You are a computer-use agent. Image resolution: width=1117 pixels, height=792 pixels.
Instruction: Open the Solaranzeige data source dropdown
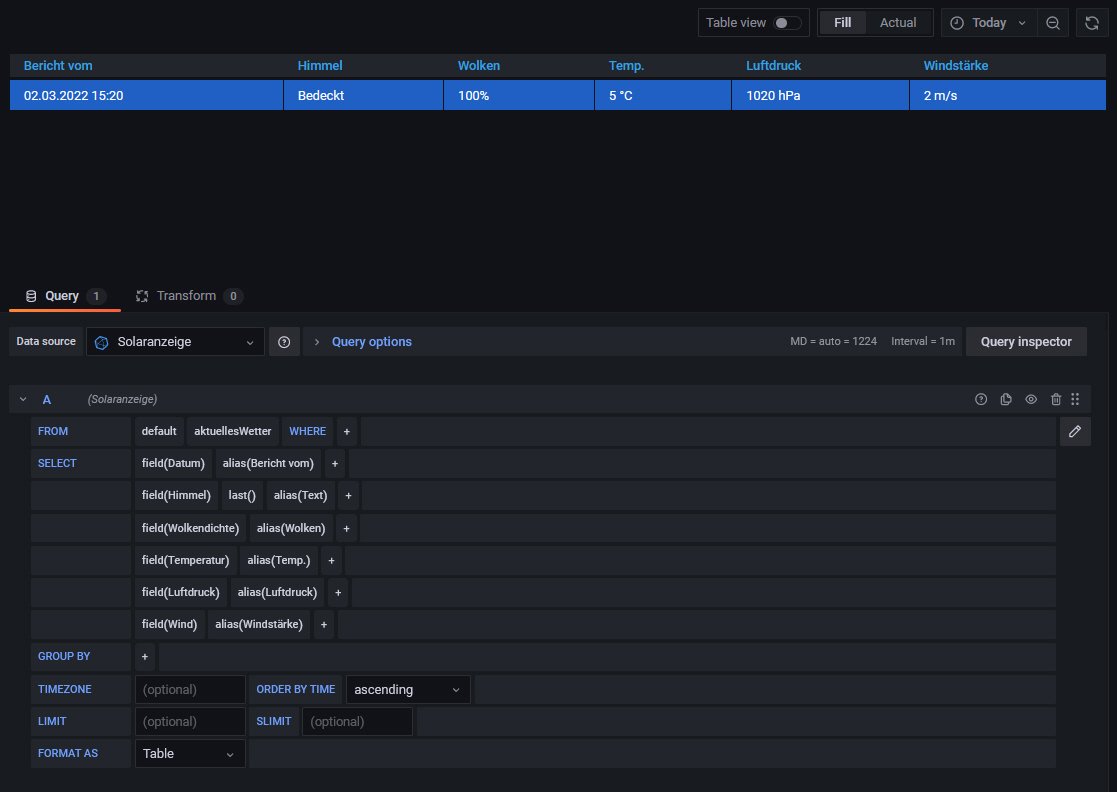[x=176, y=342]
